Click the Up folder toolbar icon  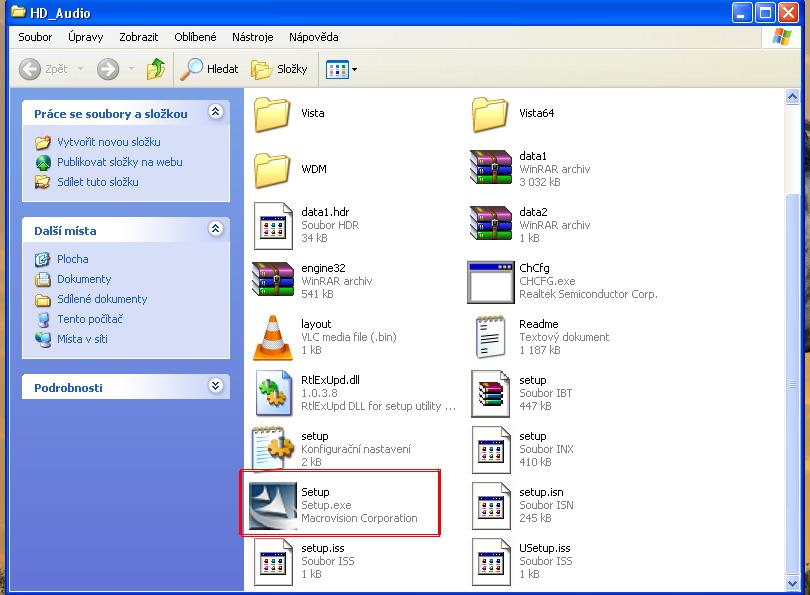(155, 69)
